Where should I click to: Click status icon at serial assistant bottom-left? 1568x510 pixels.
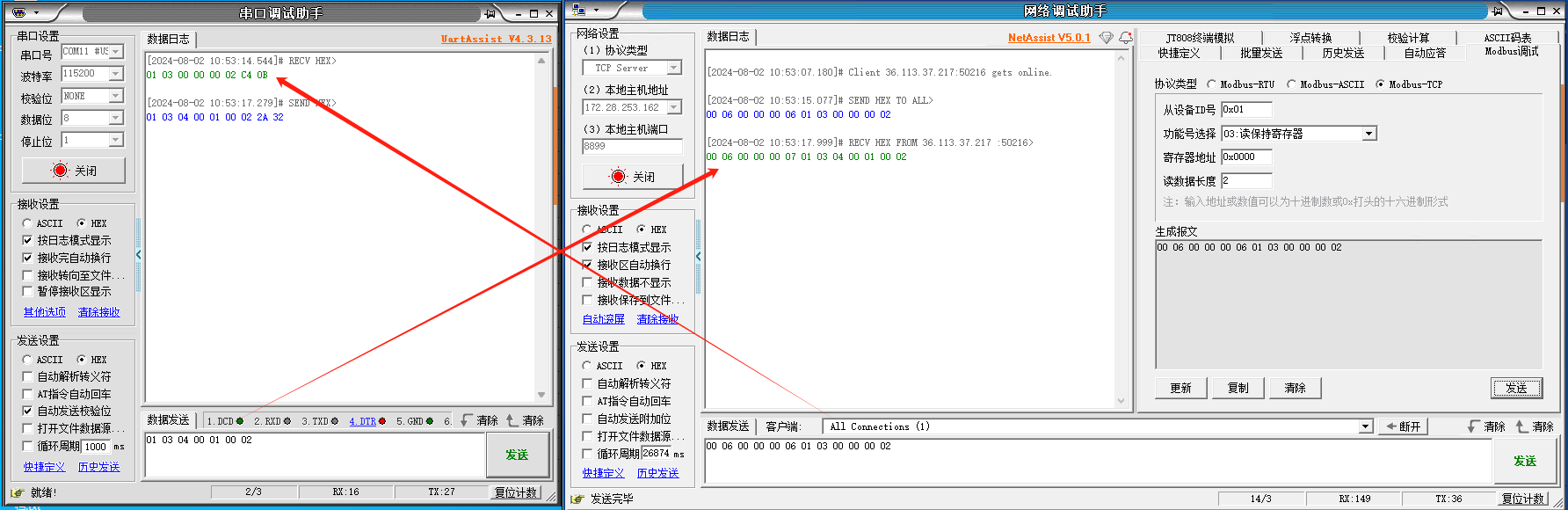click(x=17, y=492)
